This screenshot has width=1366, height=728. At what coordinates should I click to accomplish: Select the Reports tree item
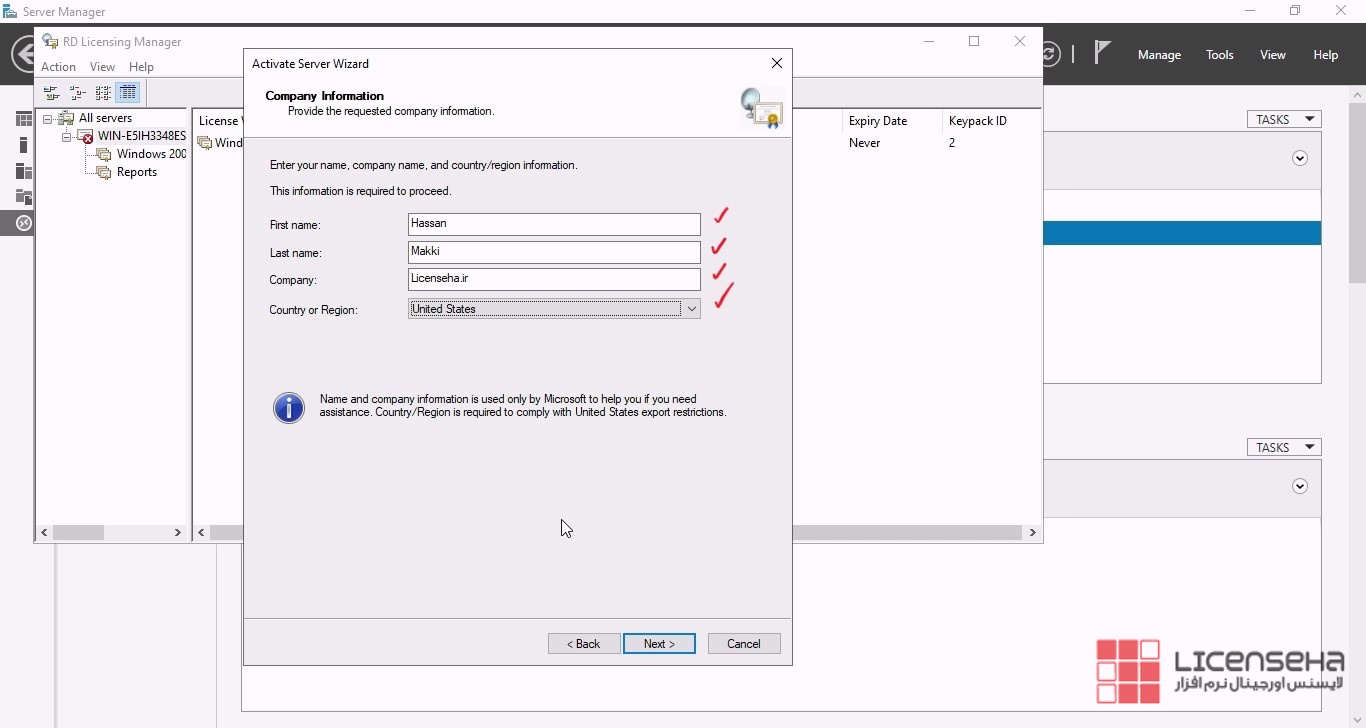coord(136,172)
